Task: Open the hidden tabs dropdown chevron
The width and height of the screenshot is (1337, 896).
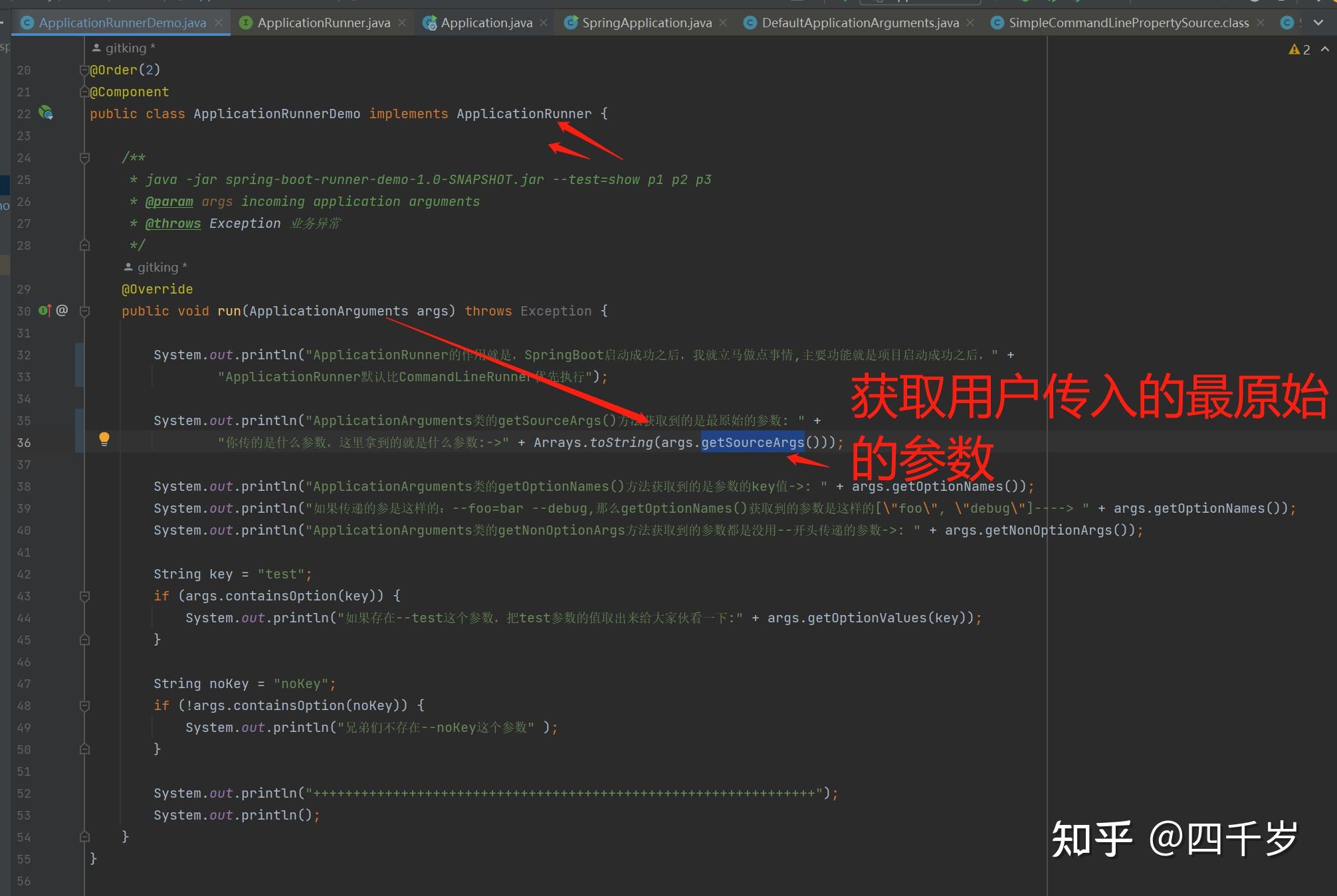Action: 1318,23
